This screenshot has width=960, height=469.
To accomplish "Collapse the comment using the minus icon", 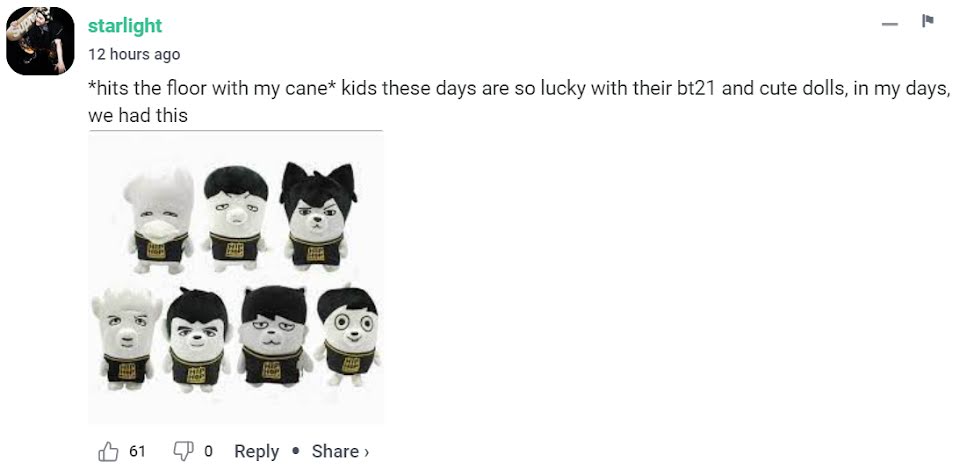I will point(890,24).
